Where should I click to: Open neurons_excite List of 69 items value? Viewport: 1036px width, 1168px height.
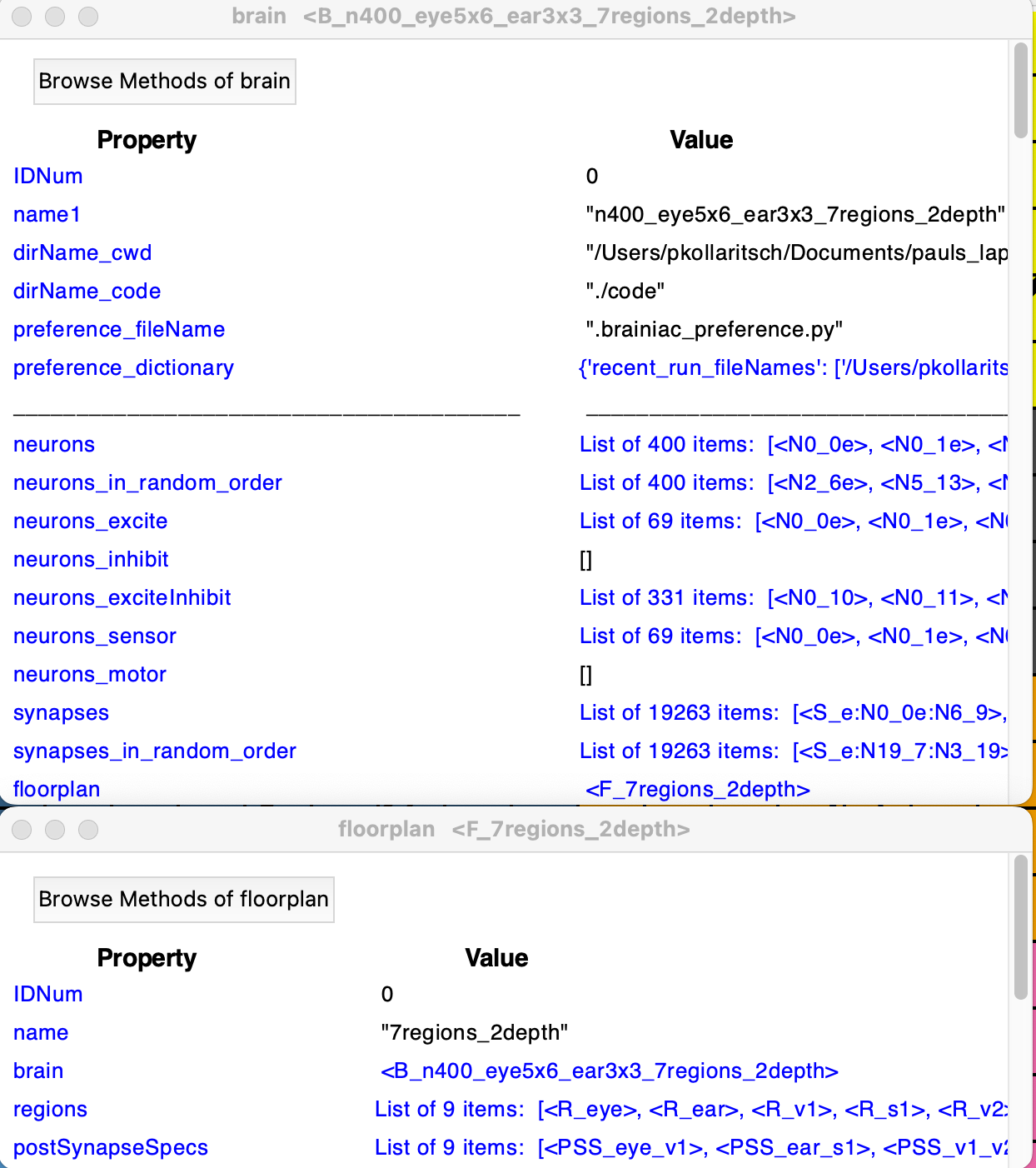tap(793, 521)
